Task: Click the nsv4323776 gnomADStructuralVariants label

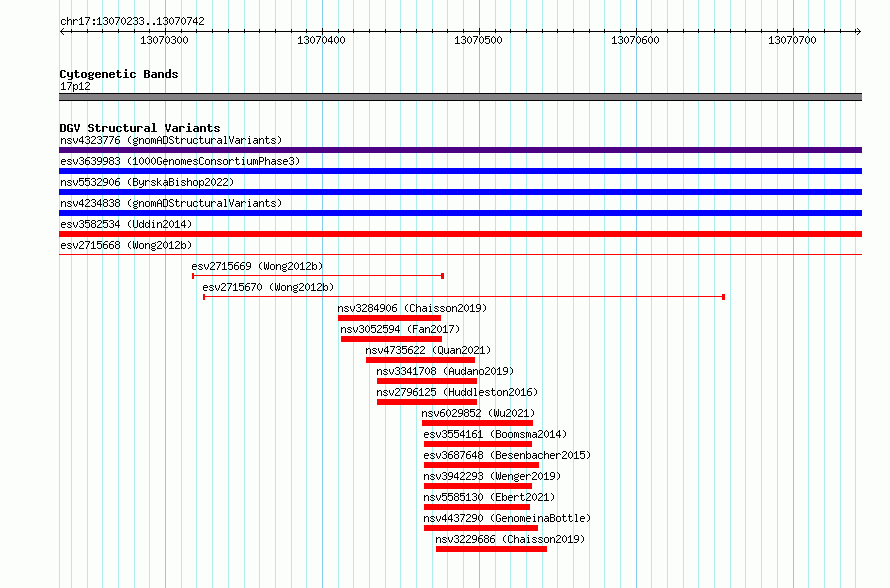Action: [x=171, y=140]
